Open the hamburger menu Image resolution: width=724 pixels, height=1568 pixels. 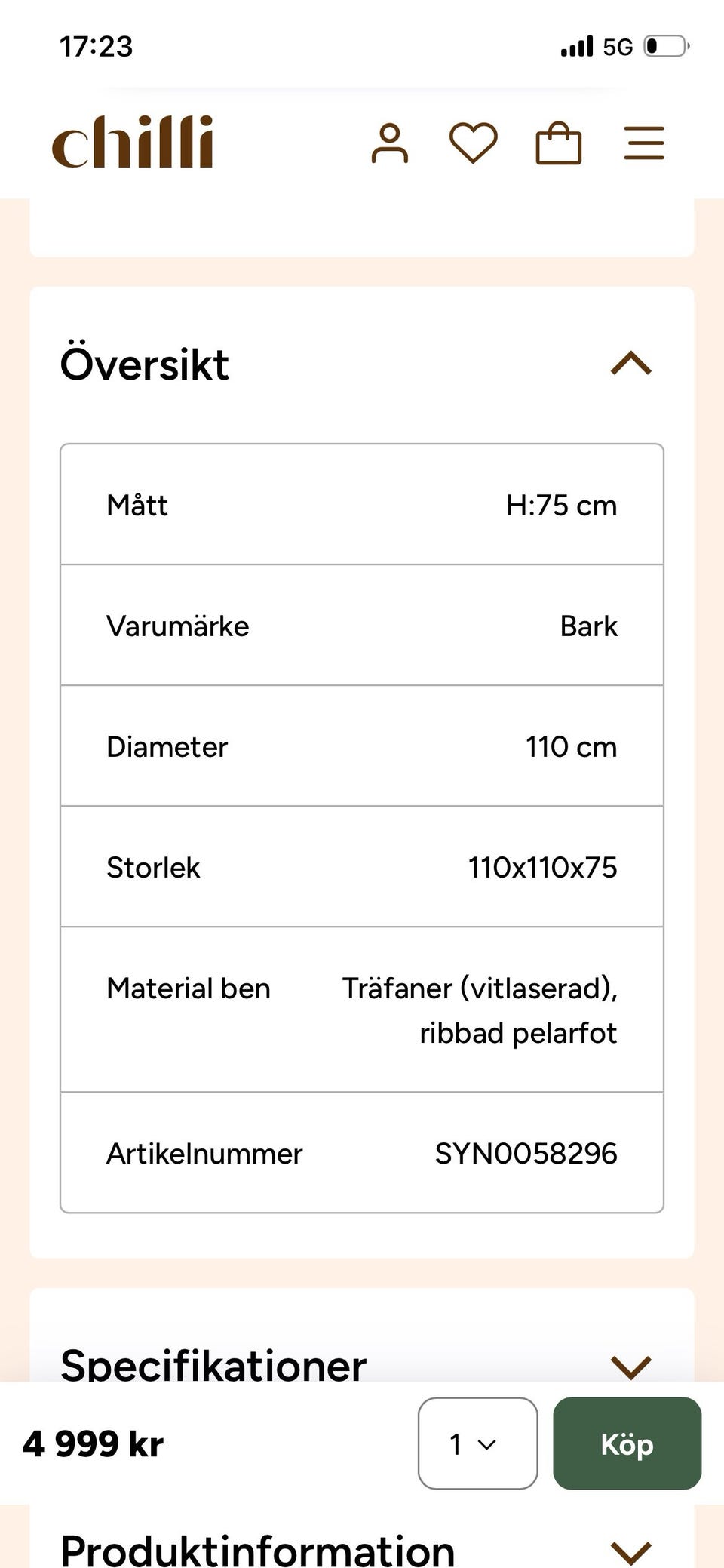coord(644,143)
